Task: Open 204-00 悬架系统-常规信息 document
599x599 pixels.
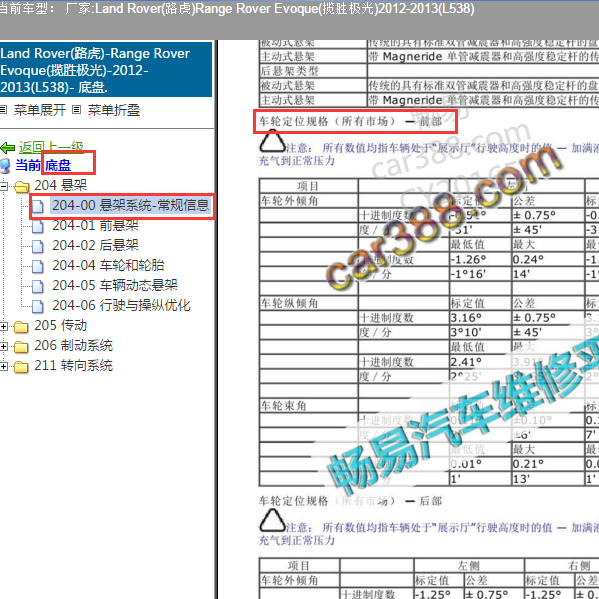Action: 131,206
